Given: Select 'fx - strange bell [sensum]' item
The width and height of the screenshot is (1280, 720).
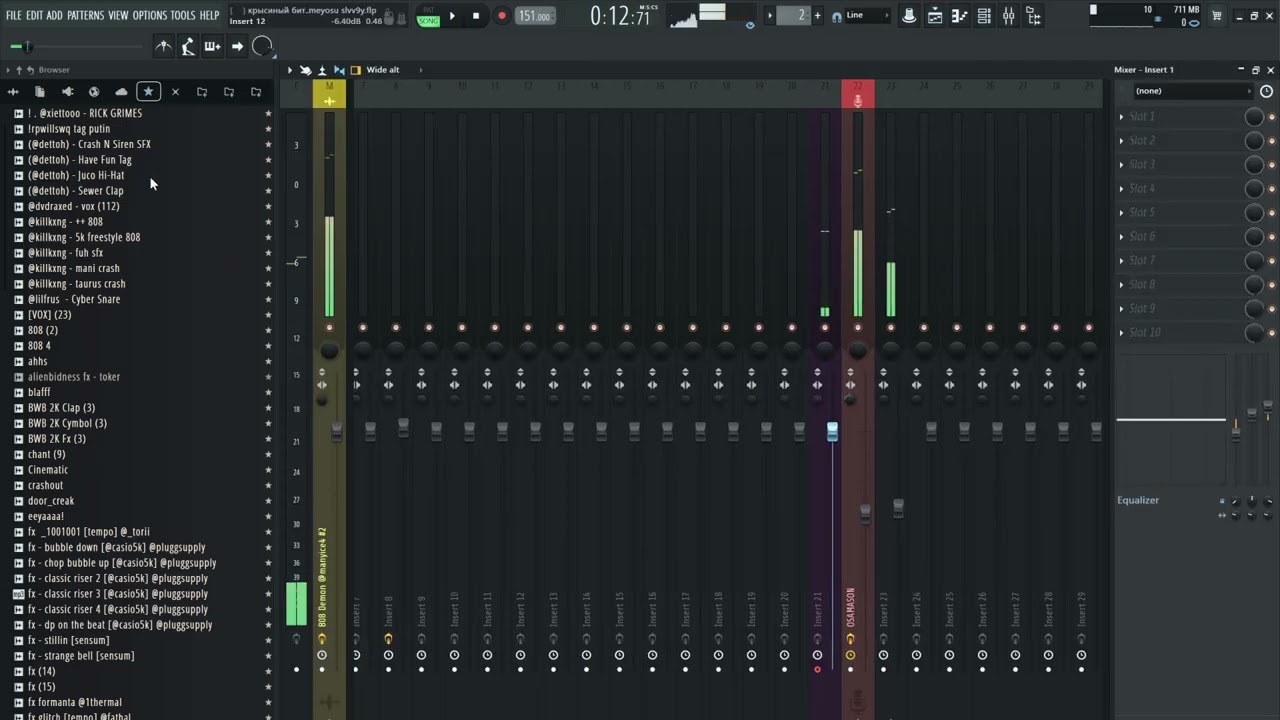Looking at the screenshot, I should [x=81, y=656].
